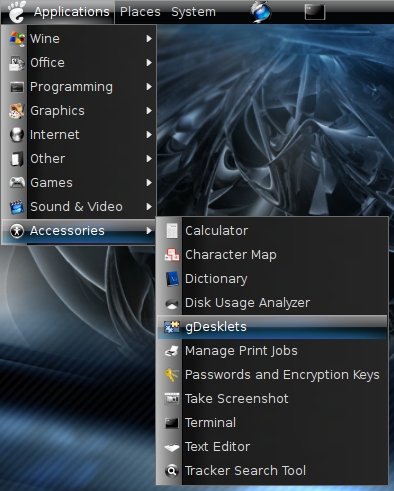
Task: Expand the Other submenu arrow
Action: [x=149, y=159]
